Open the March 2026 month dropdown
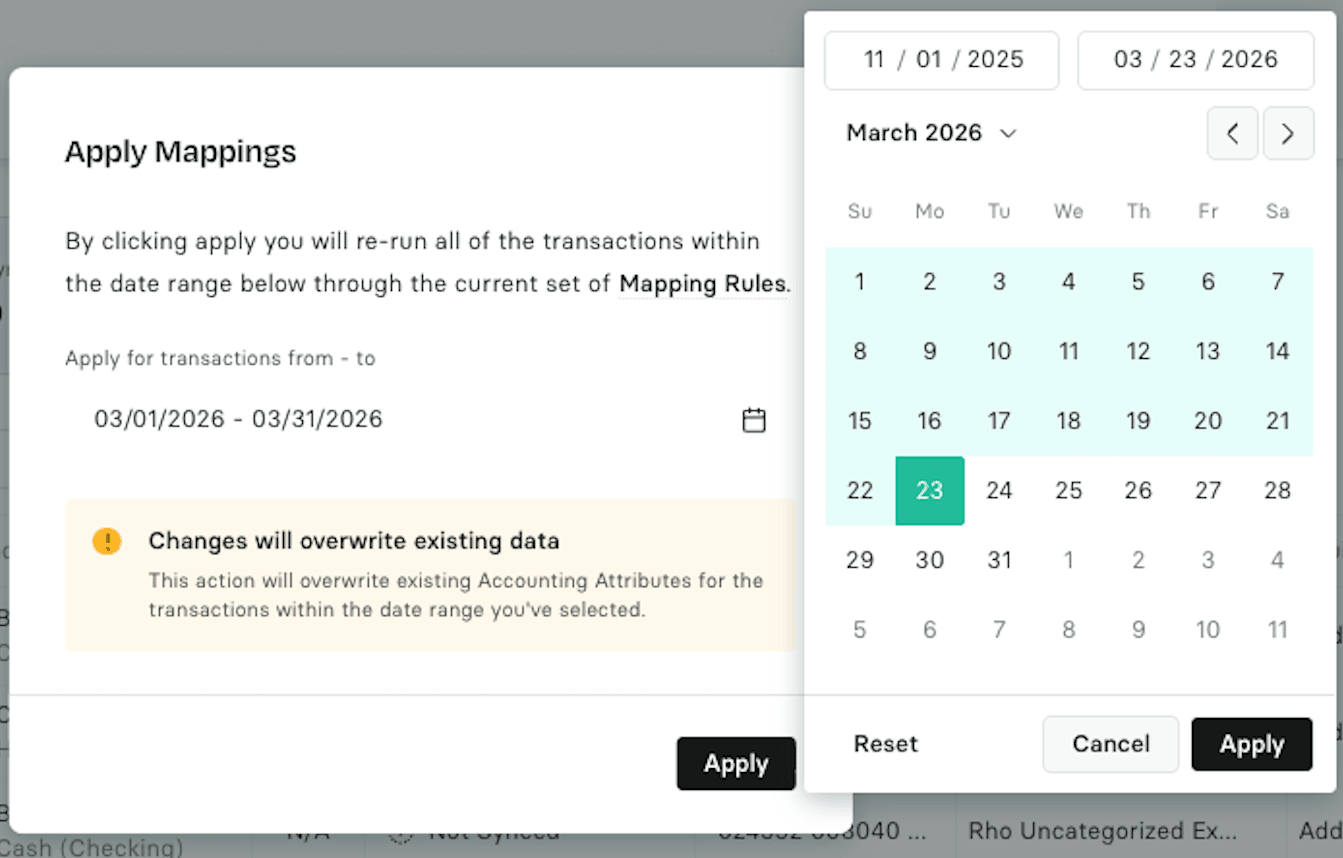Viewport: 1343px width, 858px height. click(x=931, y=133)
